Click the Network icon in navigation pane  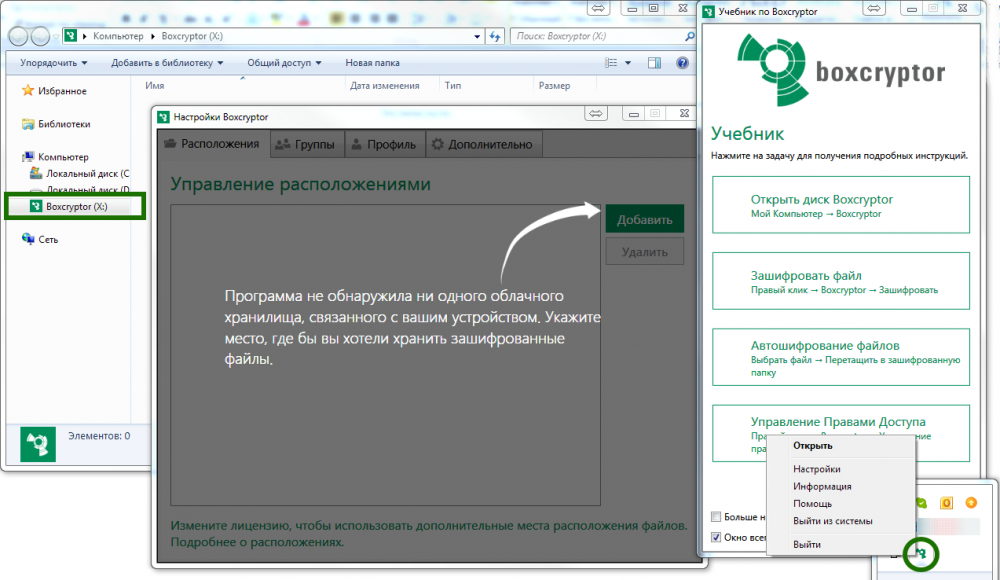click(x=27, y=239)
